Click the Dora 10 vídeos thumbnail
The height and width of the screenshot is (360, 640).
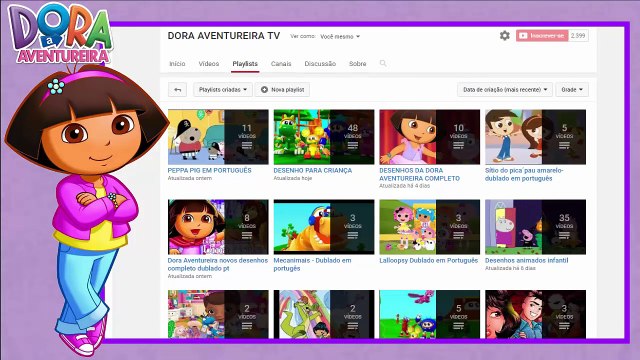429,137
